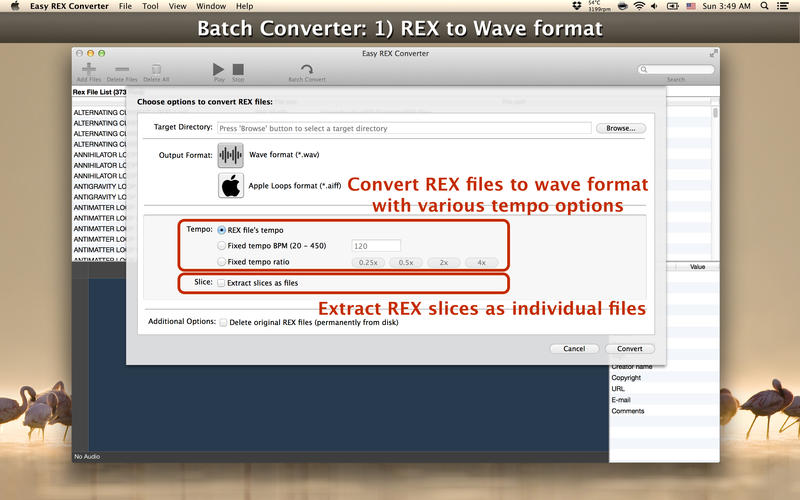
Task: Choose the 4x tempo ratio
Action: pos(481,262)
